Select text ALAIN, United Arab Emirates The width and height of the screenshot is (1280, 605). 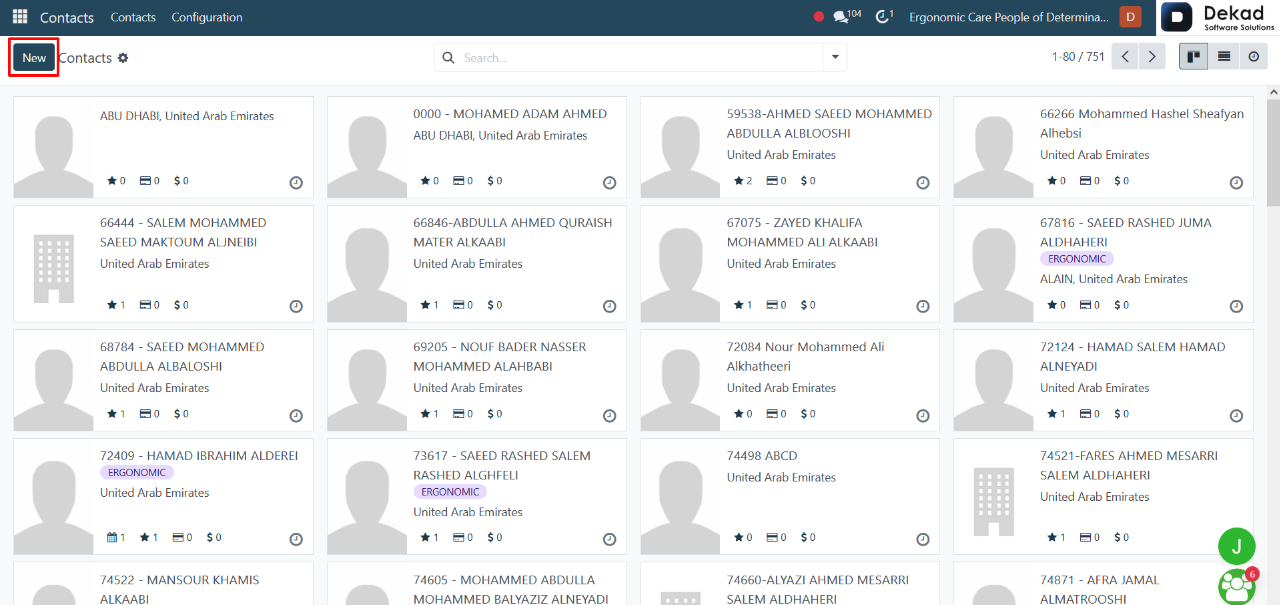coord(1114,279)
